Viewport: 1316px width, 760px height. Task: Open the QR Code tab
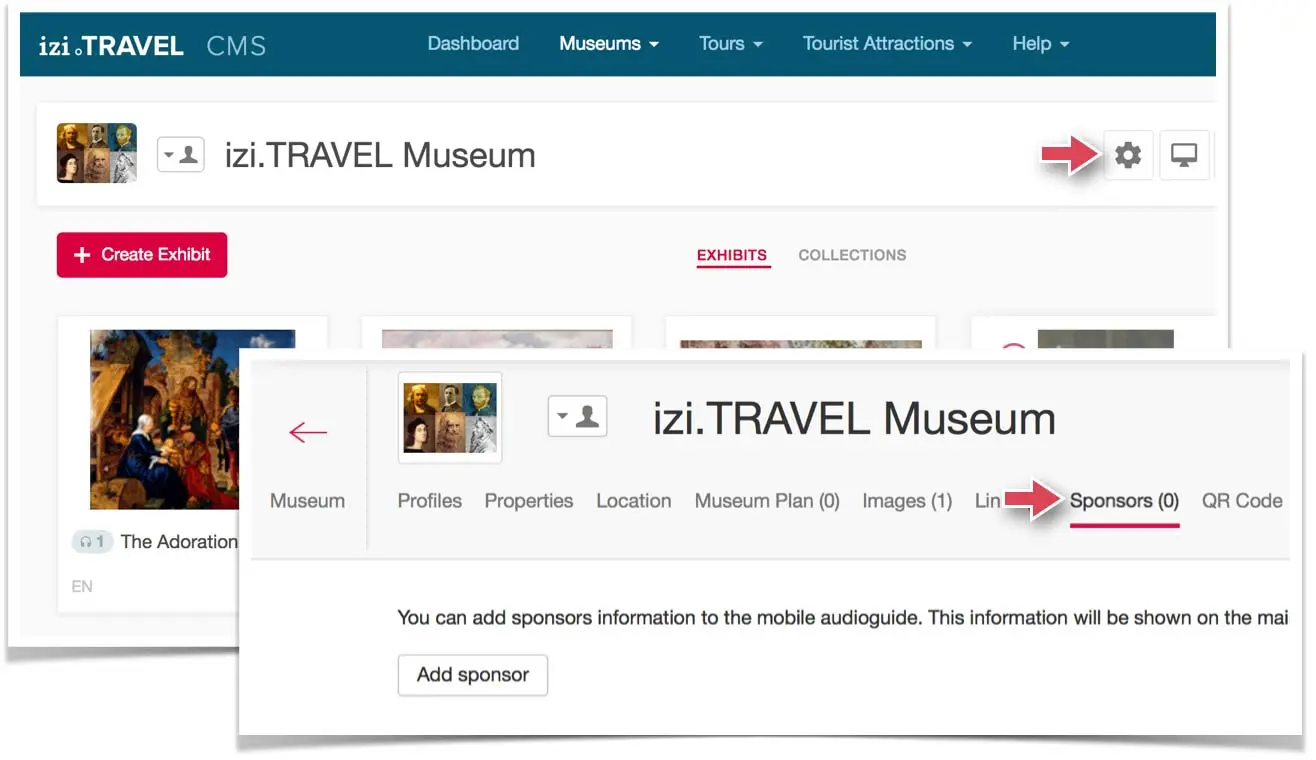[x=1242, y=501]
